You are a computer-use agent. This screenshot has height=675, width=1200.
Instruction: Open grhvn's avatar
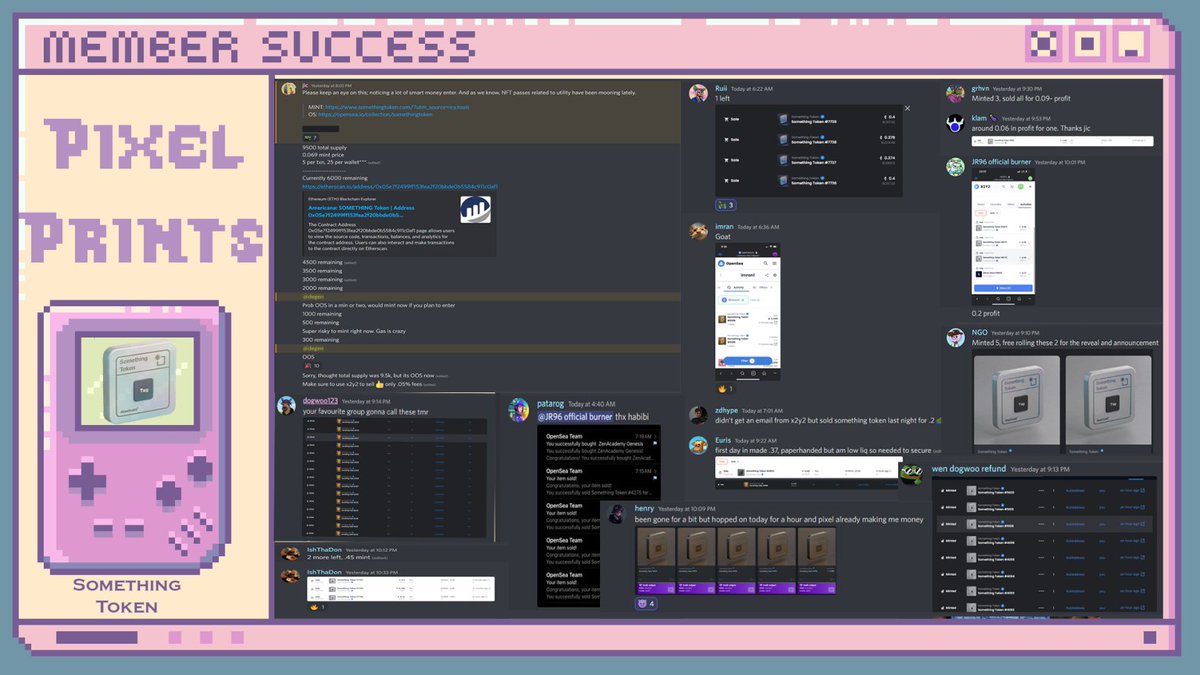pyautogui.click(x=955, y=94)
